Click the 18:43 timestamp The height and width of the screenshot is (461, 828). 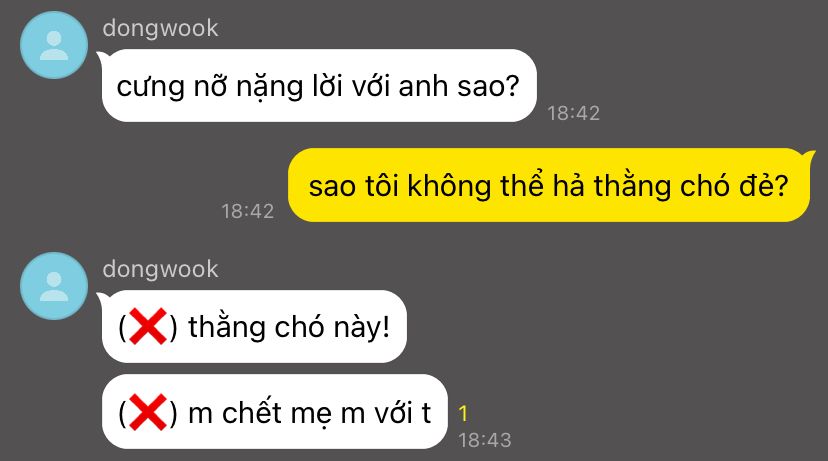(485, 440)
